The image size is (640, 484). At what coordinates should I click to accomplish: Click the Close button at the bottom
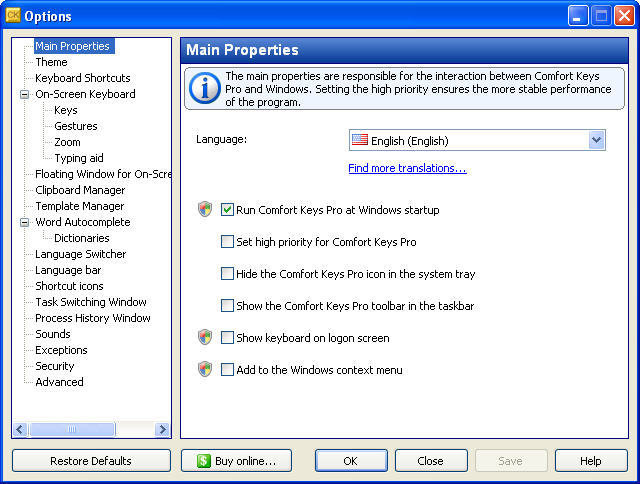point(431,461)
